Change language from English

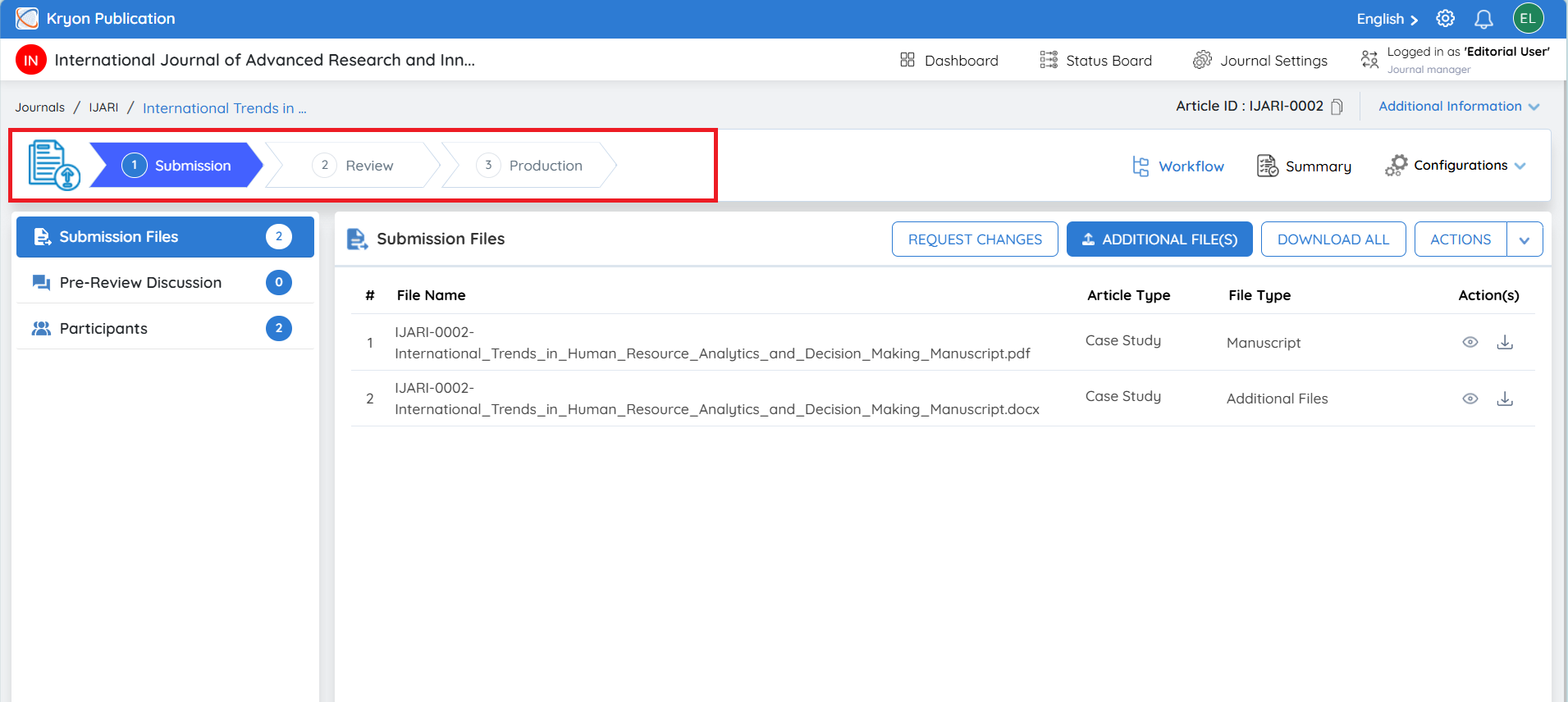coord(1387,19)
